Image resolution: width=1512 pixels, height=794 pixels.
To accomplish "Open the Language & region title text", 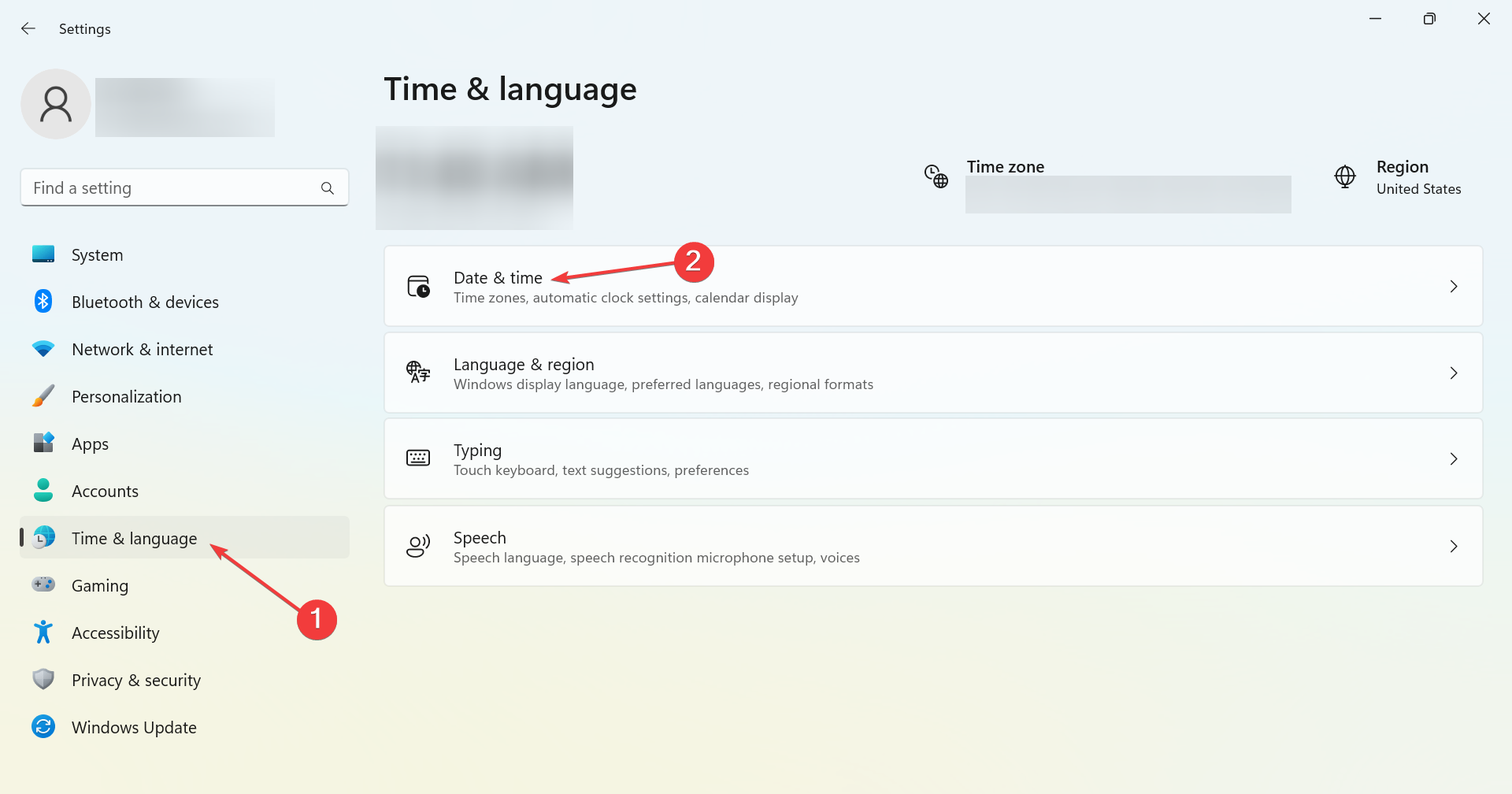I will (524, 365).
